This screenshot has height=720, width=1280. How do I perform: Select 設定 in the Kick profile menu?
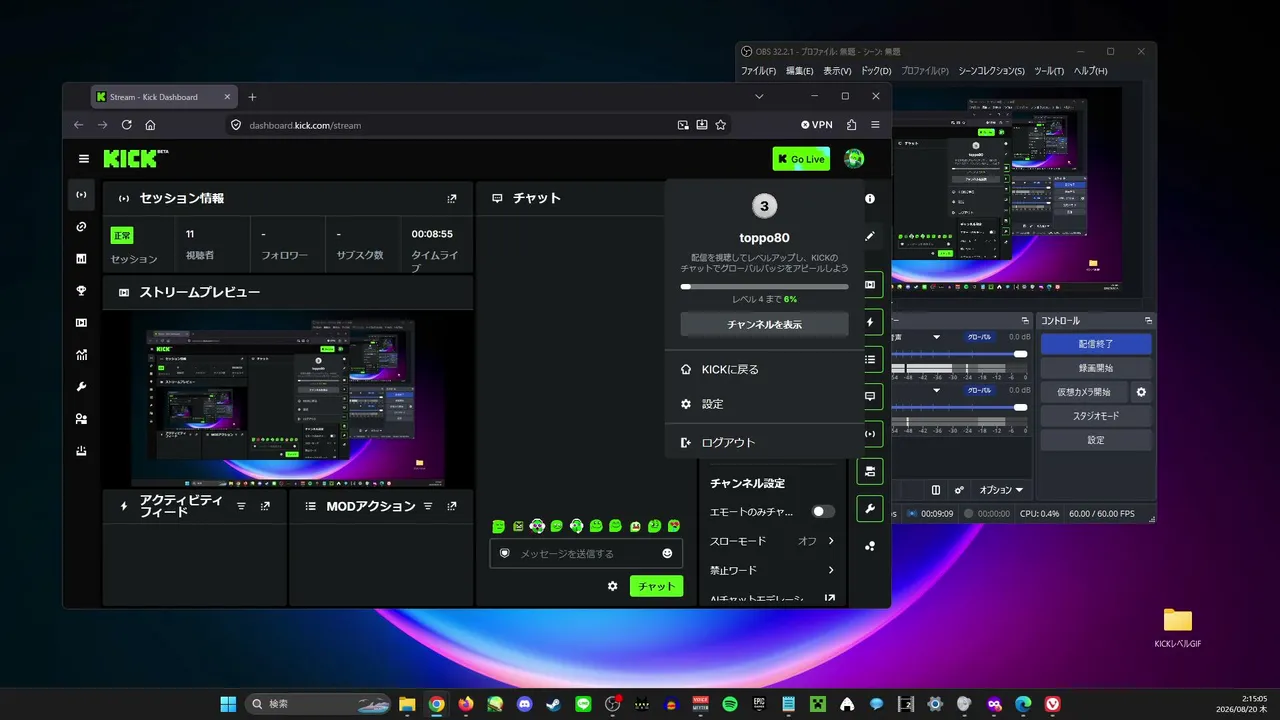click(x=765, y=404)
